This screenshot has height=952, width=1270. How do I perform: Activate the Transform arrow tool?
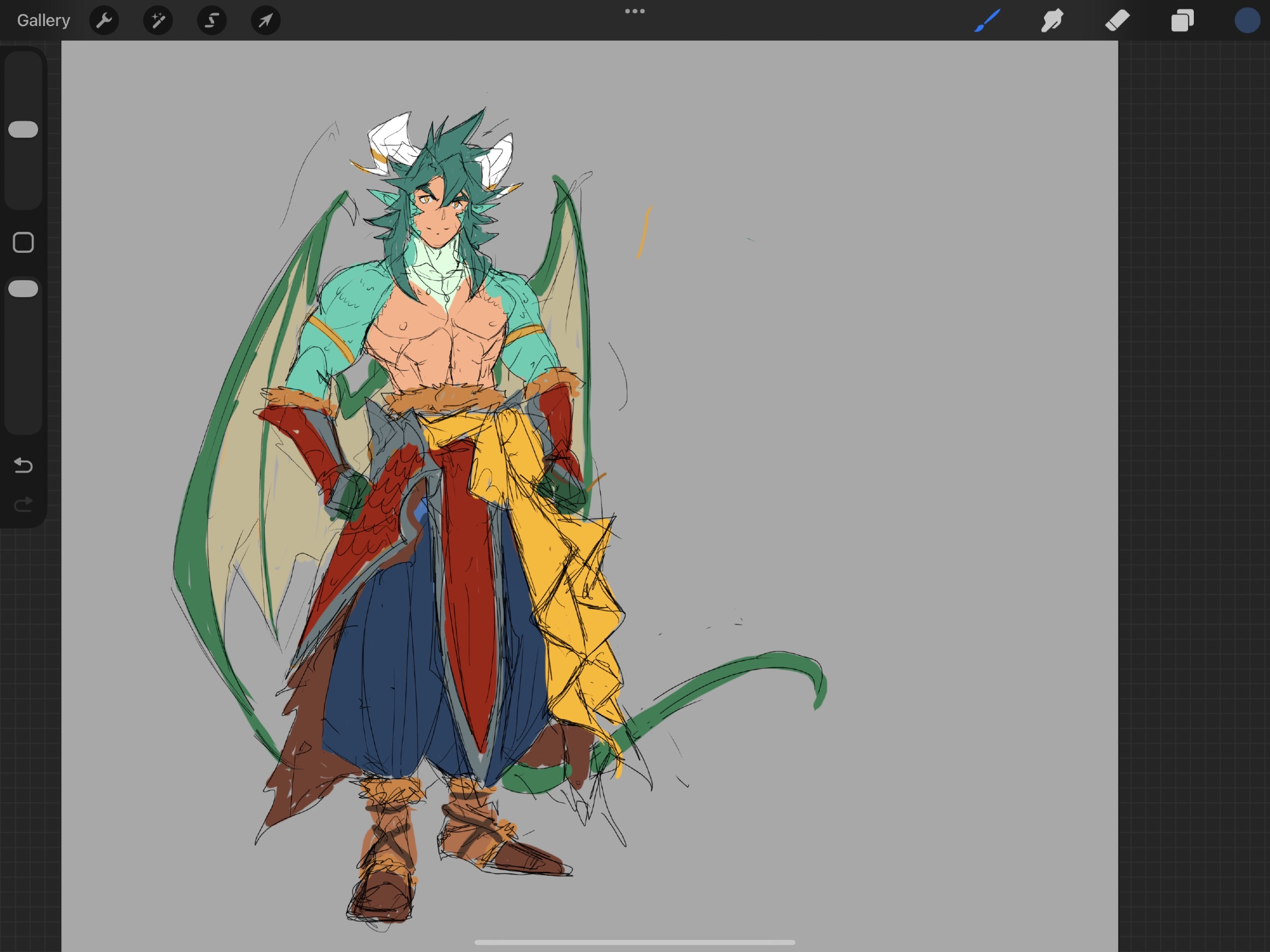tap(265, 21)
